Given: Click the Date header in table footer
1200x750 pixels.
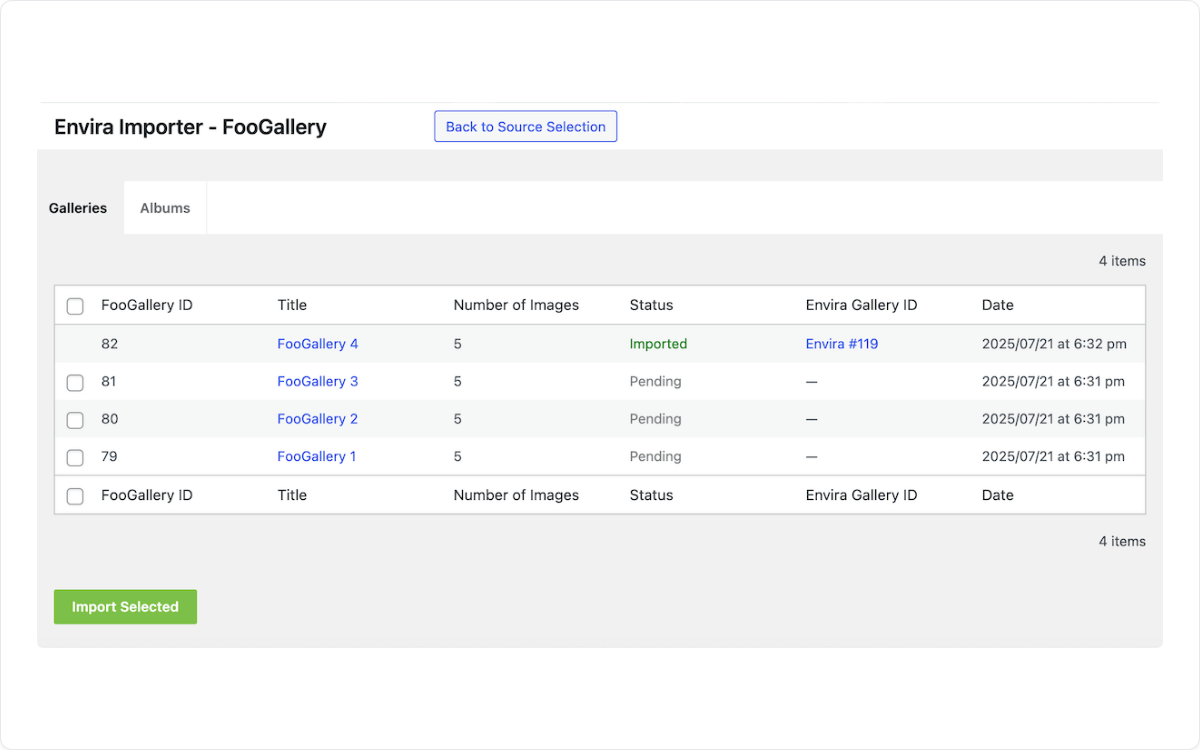Looking at the screenshot, I should (x=998, y=495).
